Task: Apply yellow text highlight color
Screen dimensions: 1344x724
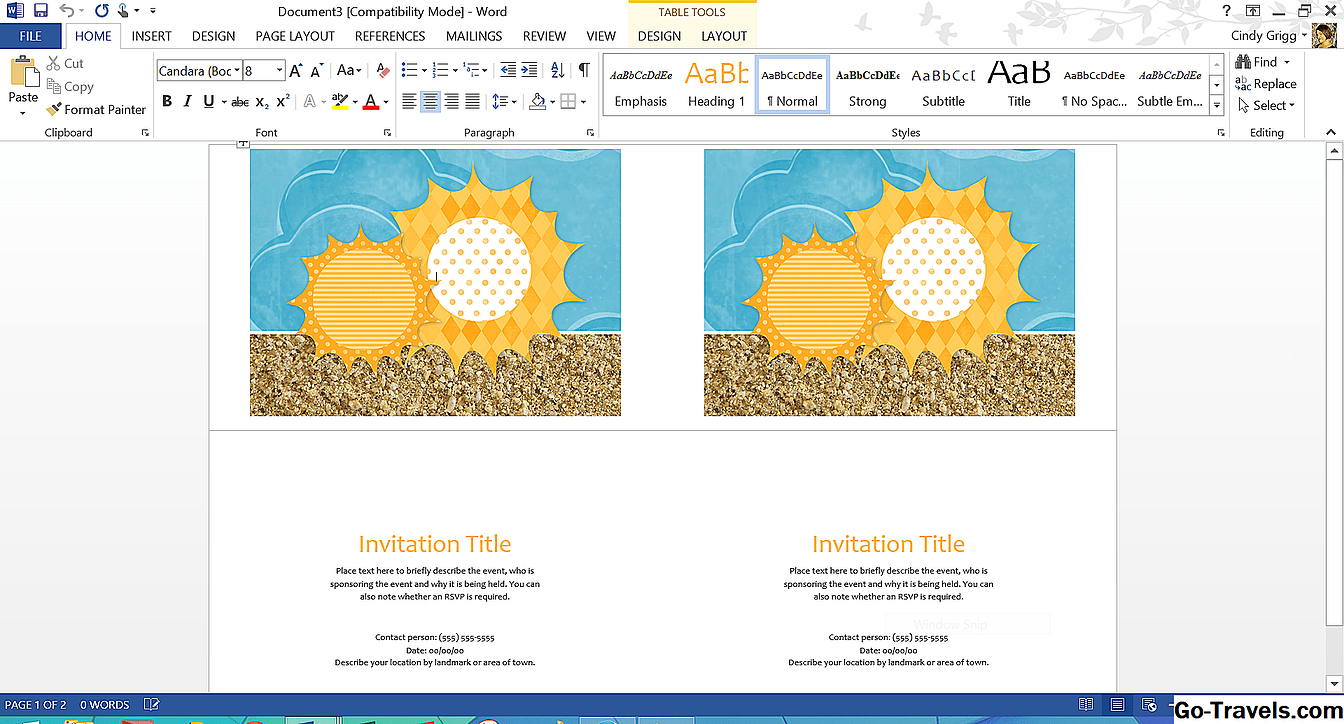Action: tap(338, 101)
